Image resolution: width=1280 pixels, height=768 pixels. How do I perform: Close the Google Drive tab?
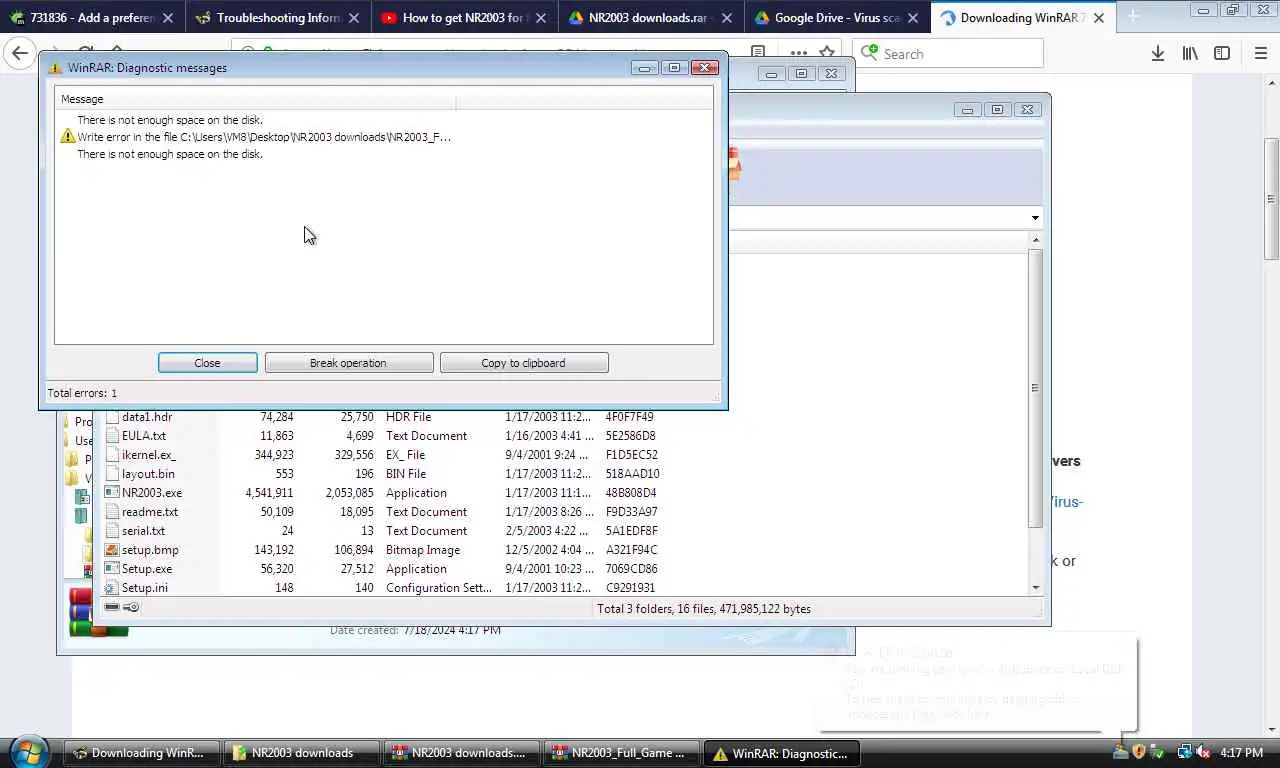coord(913,18)
